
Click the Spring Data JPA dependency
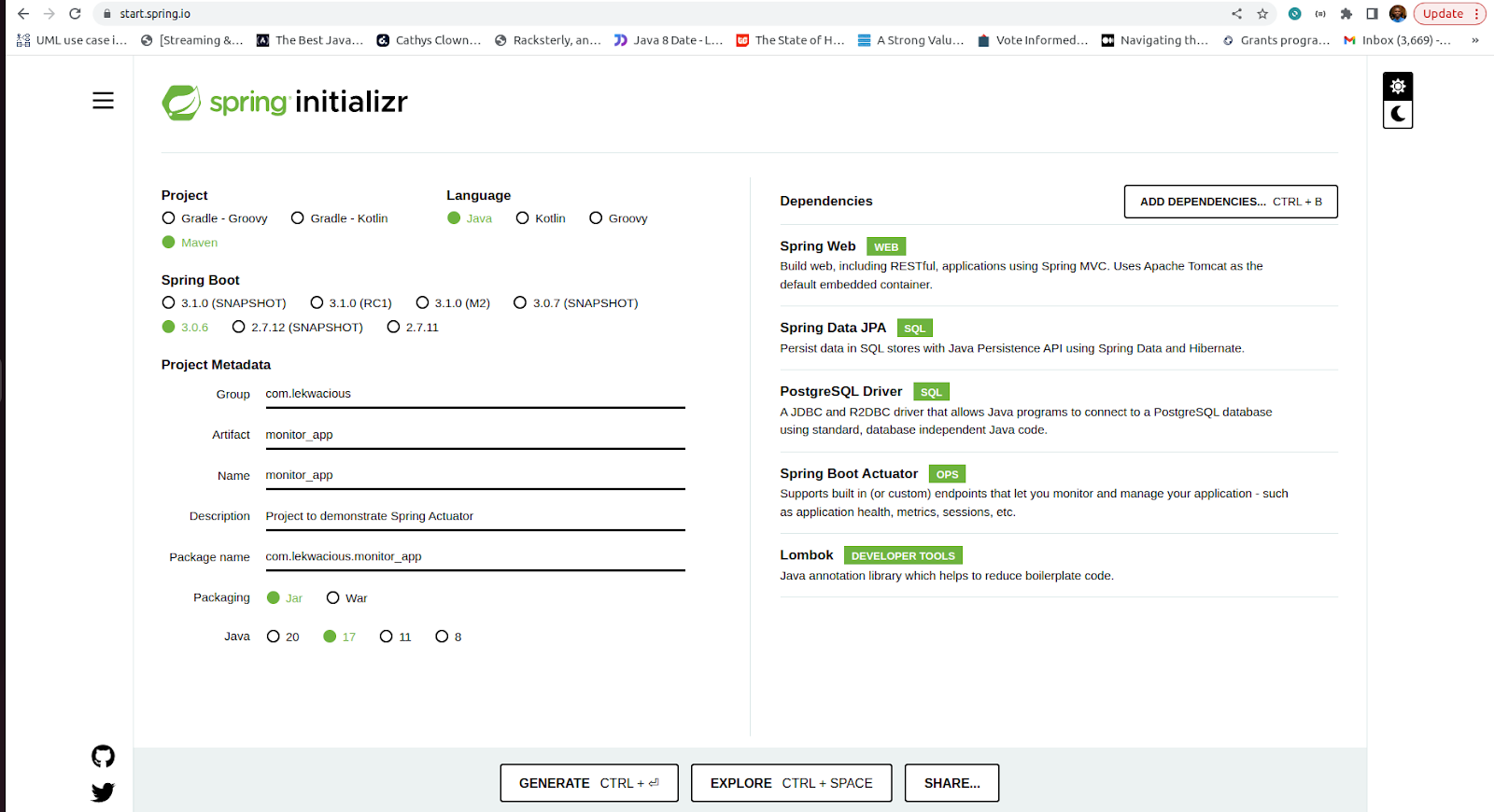pyautogui.click(x=1059, y=338)
